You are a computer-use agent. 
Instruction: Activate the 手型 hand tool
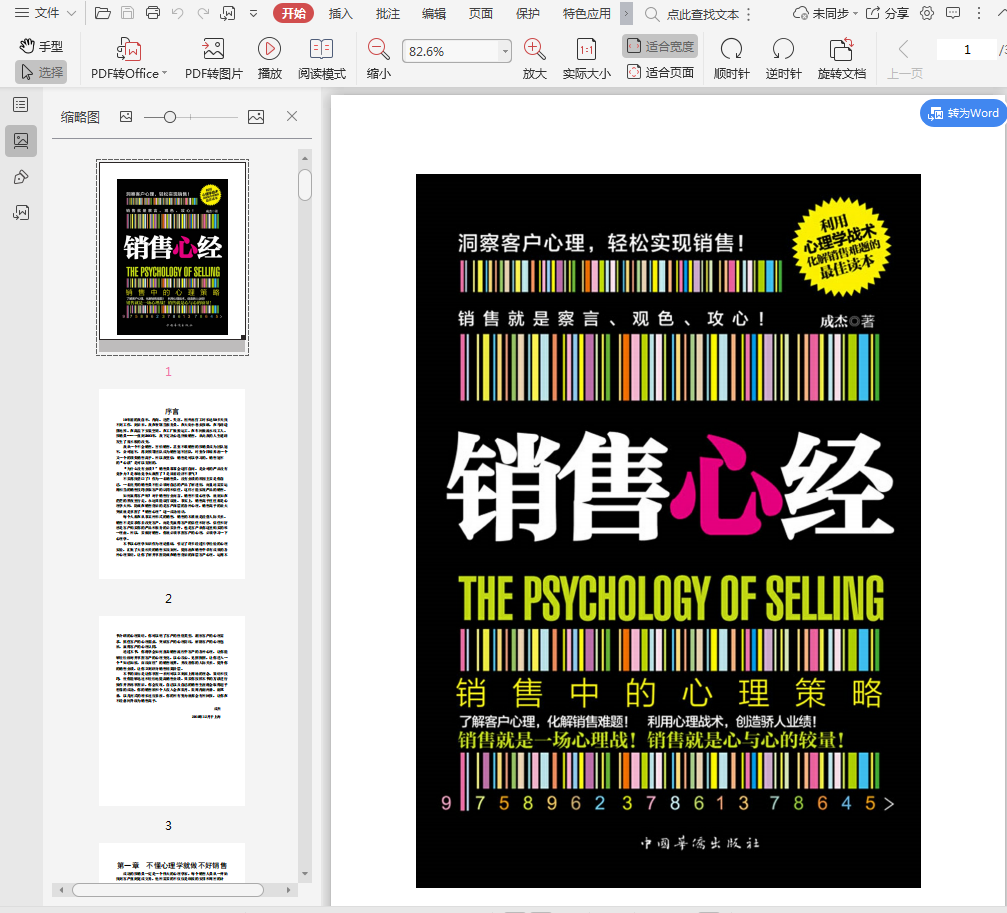click(41, 46)
